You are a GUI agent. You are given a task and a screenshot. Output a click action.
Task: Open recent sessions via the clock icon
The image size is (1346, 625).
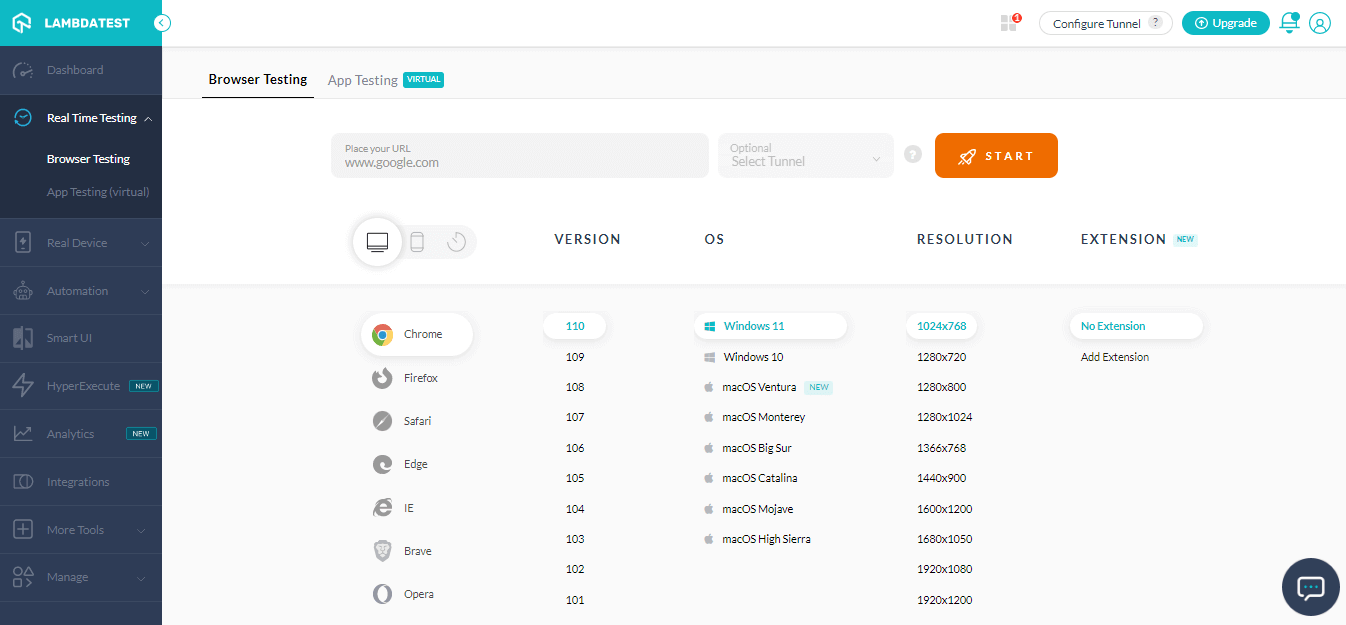(456, 241)
